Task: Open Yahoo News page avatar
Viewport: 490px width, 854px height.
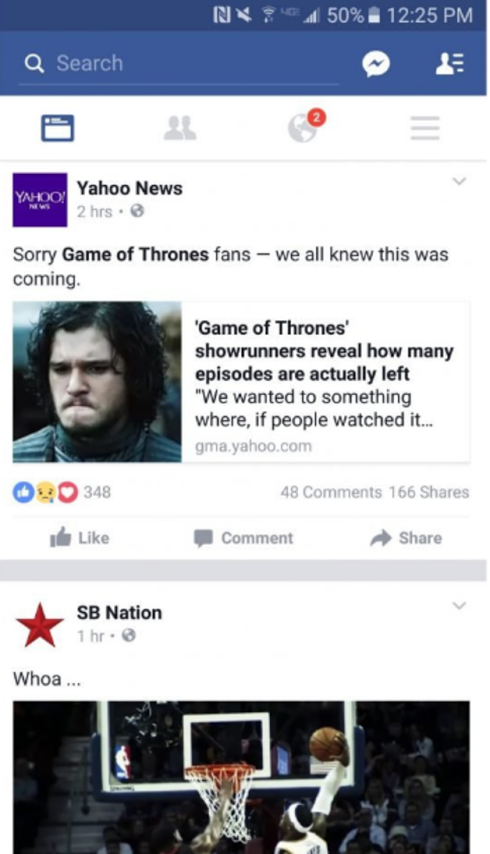Action: pyautogui.click(x=40, y=199)
